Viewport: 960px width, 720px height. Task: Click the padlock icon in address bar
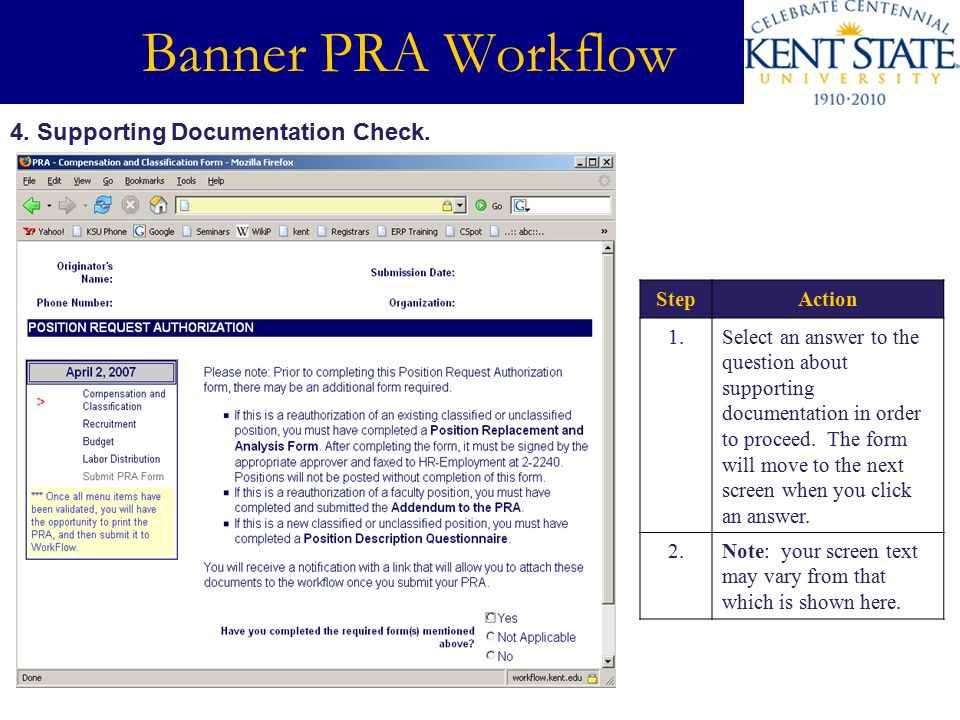447,206
